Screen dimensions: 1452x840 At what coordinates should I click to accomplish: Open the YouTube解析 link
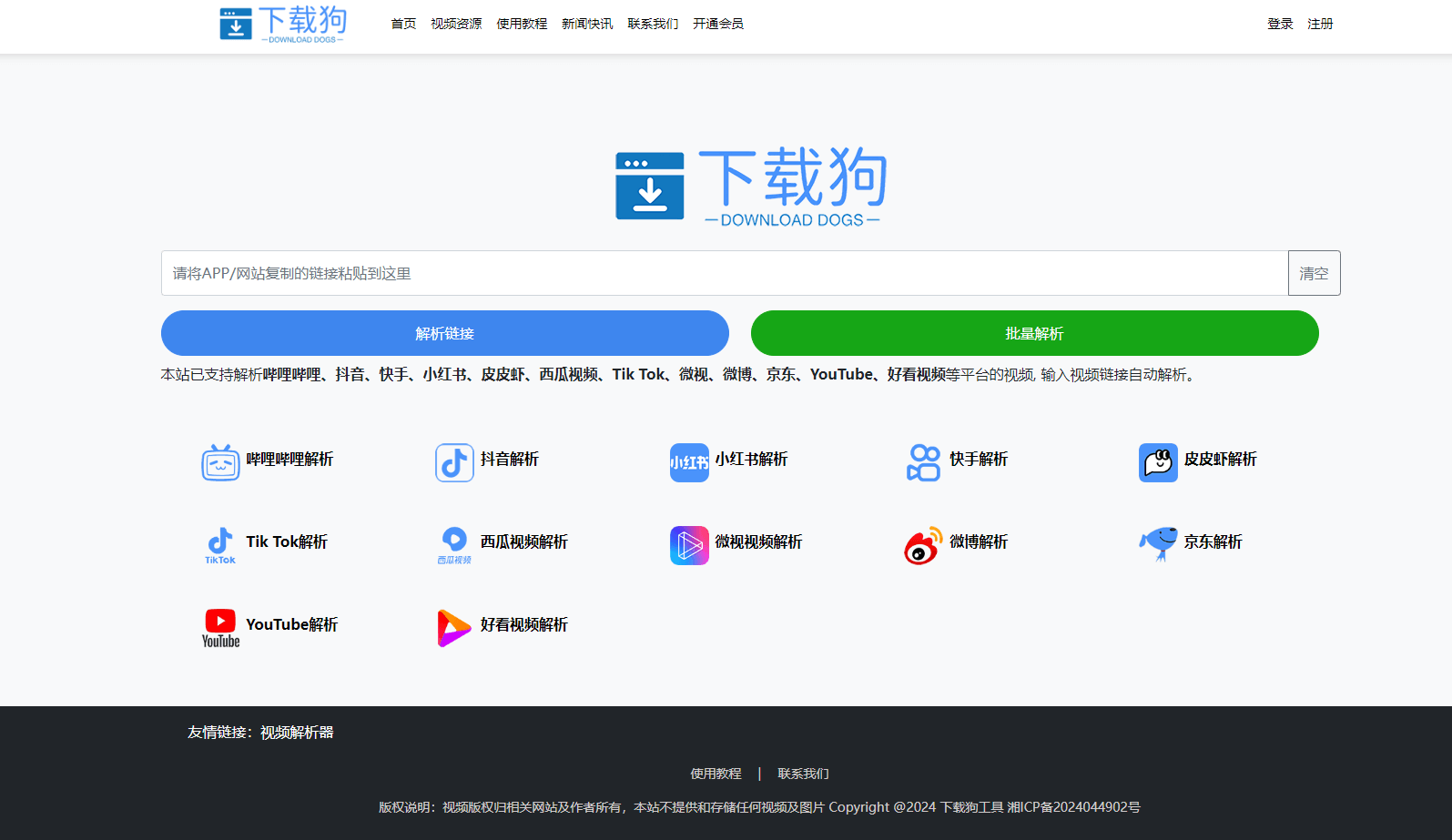click(292, 624)
